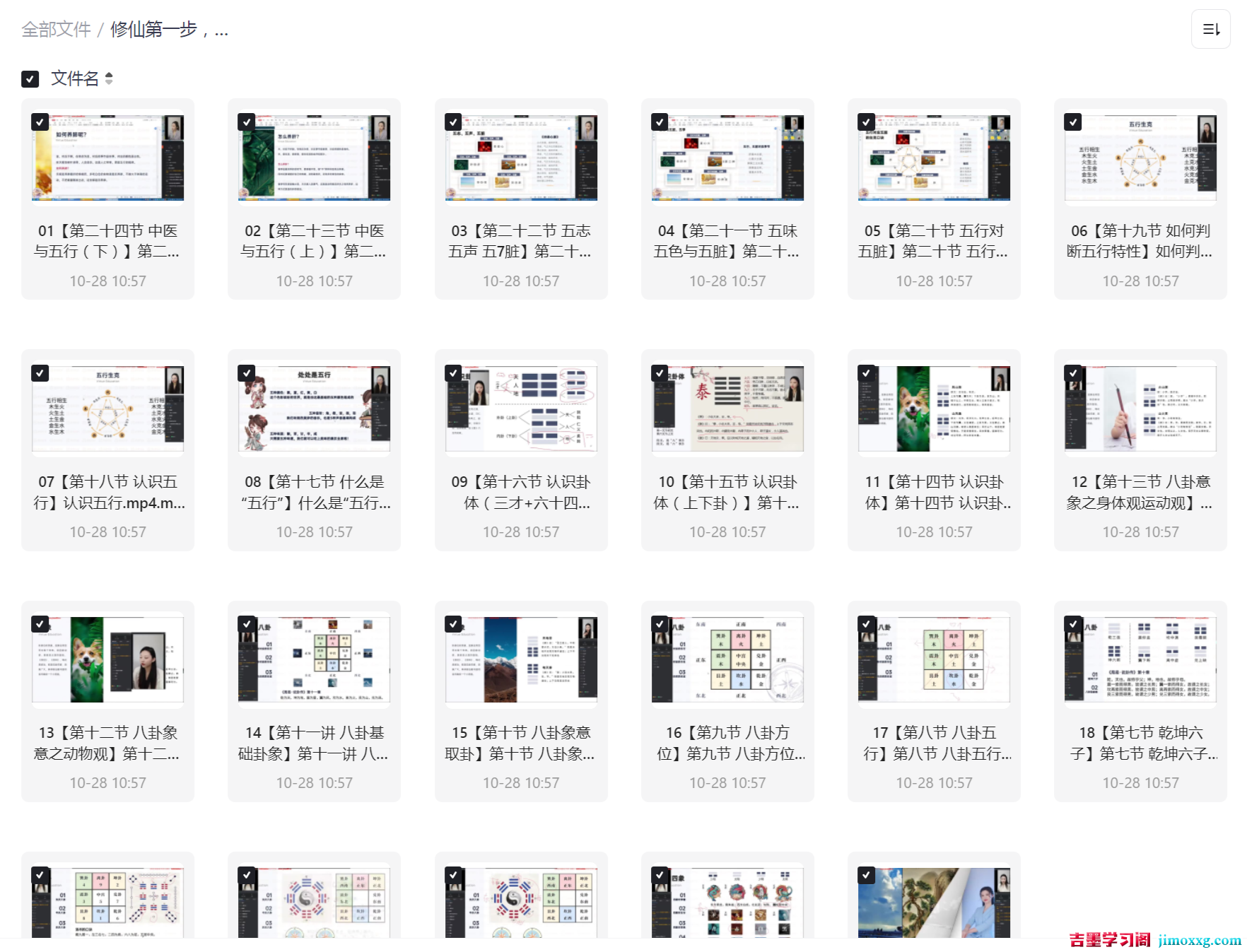Uncheck file 06 第十九节 如何判断五行特性
This screenshot has width=1247, height=952.
click(x=1073, y=122)
